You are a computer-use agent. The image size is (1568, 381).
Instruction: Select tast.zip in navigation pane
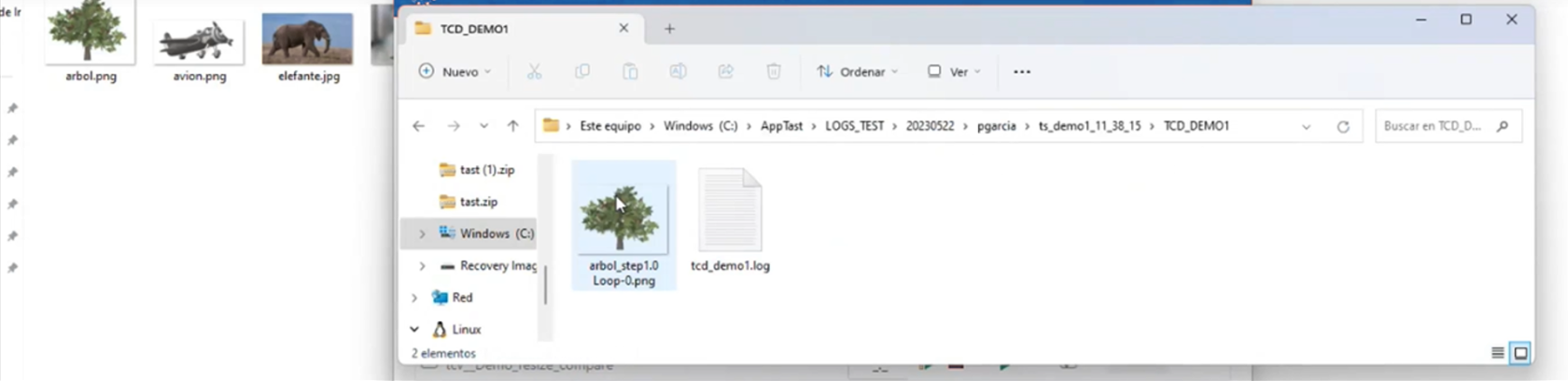tap(469, 202)
